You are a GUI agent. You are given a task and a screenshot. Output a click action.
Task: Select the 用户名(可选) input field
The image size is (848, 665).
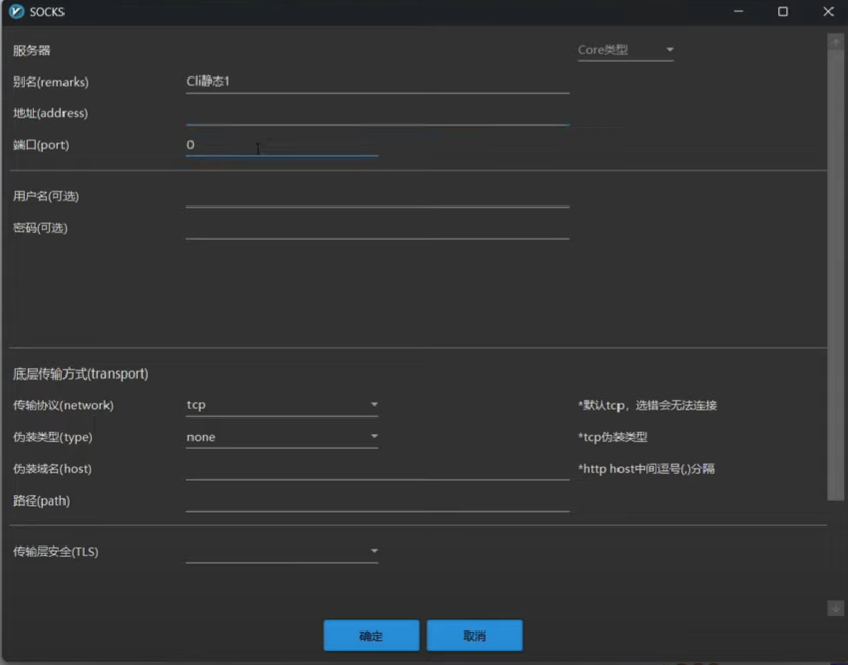coord(377,196)
